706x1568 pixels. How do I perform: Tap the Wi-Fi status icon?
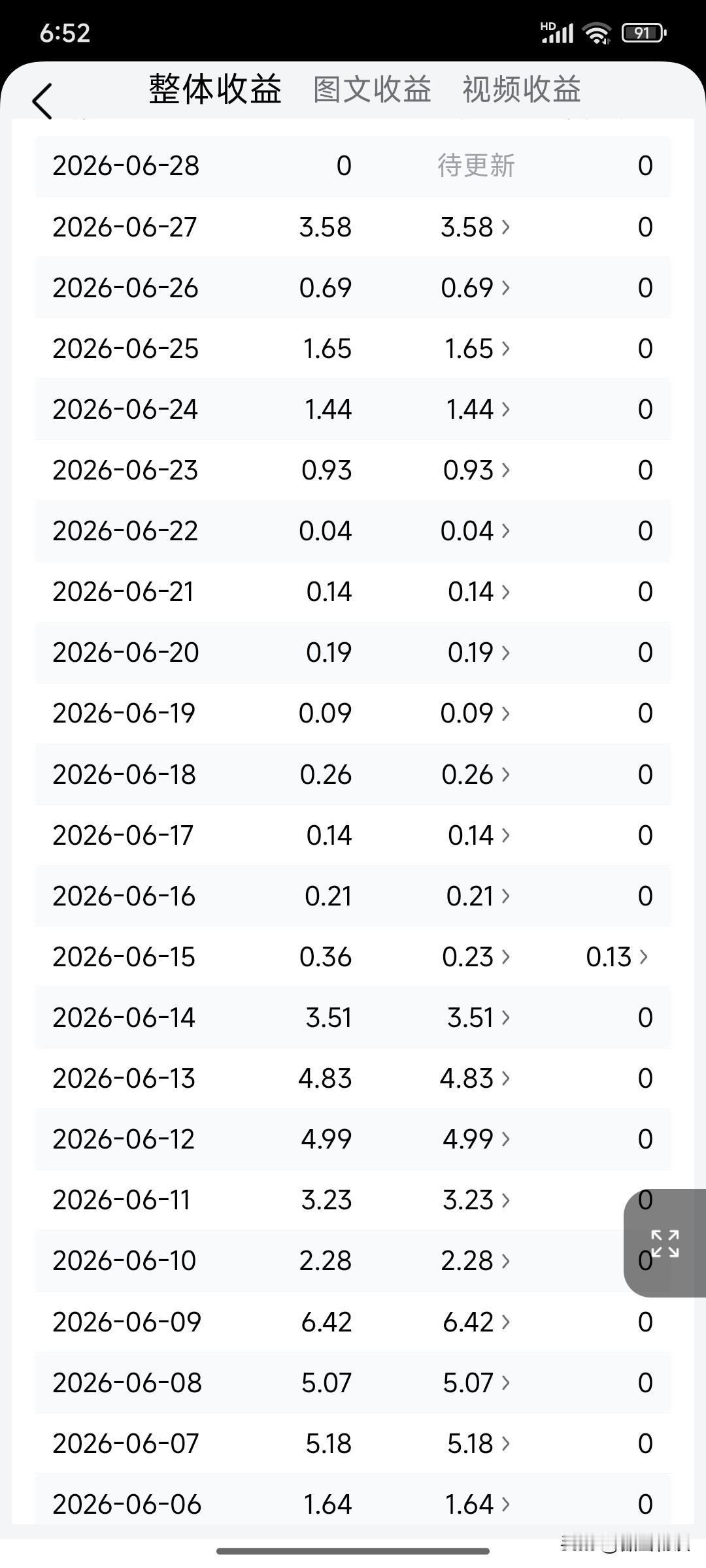(597, 33)
